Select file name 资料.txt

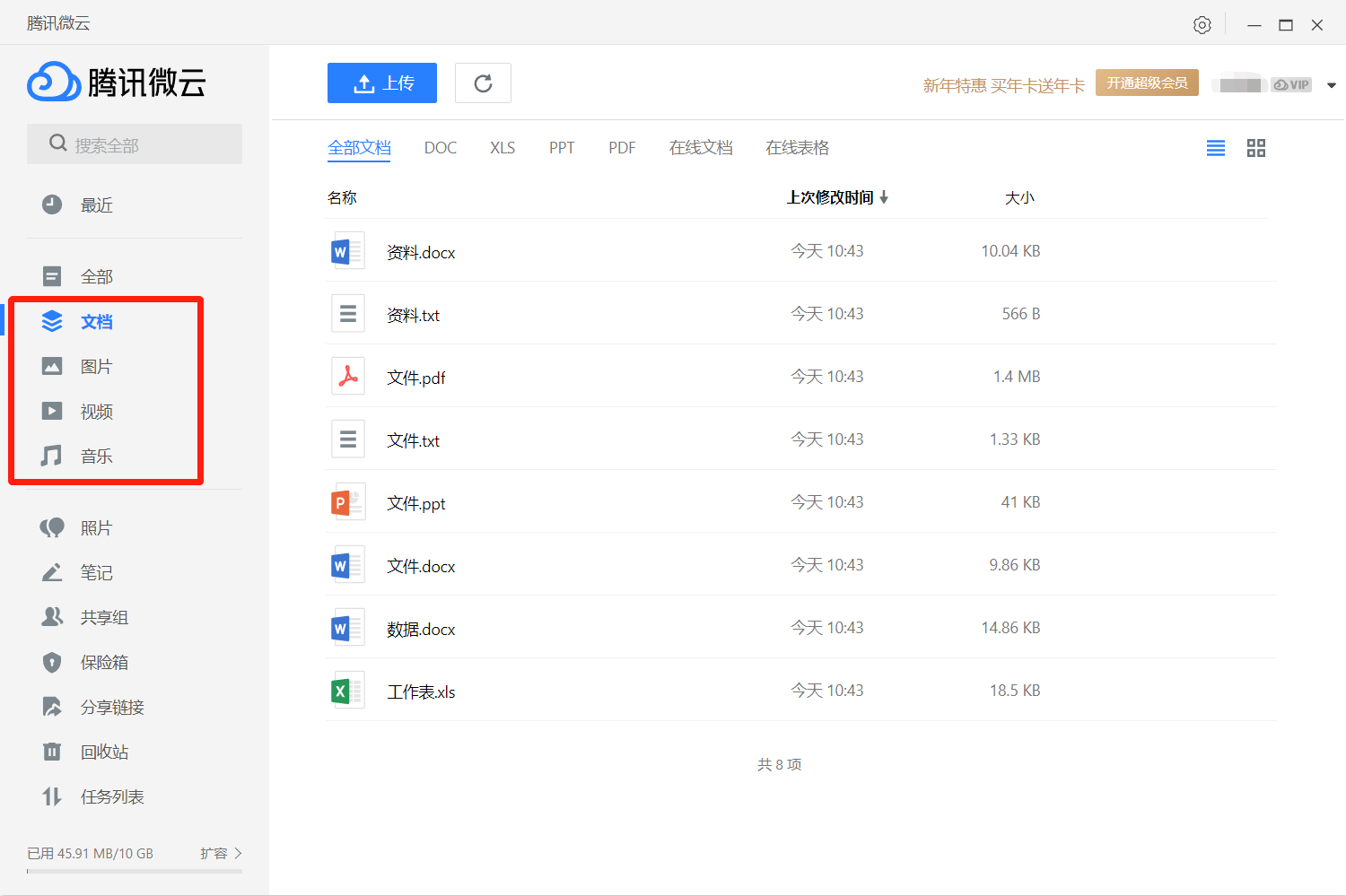pos(413,315)
